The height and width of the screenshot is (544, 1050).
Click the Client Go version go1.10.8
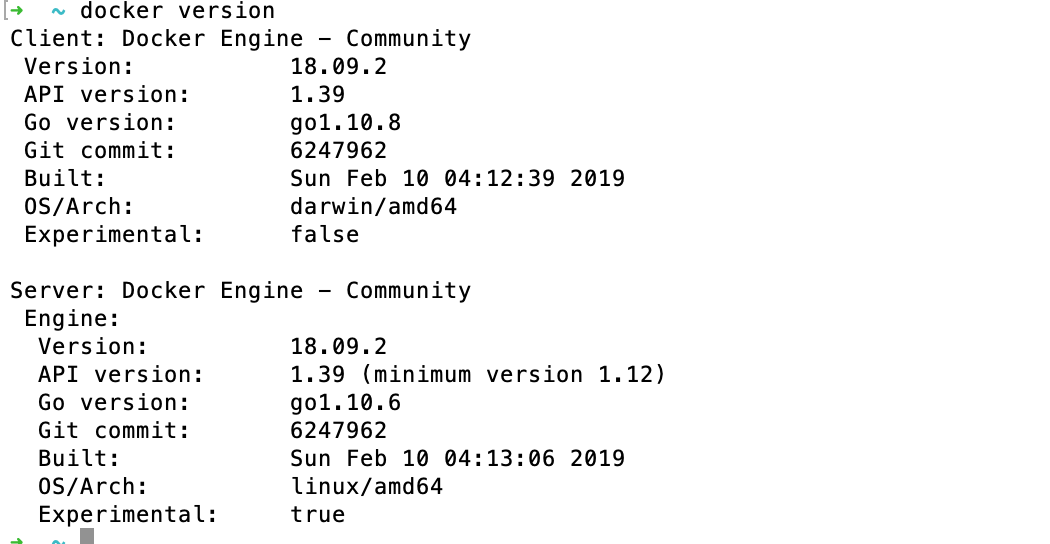338,123
